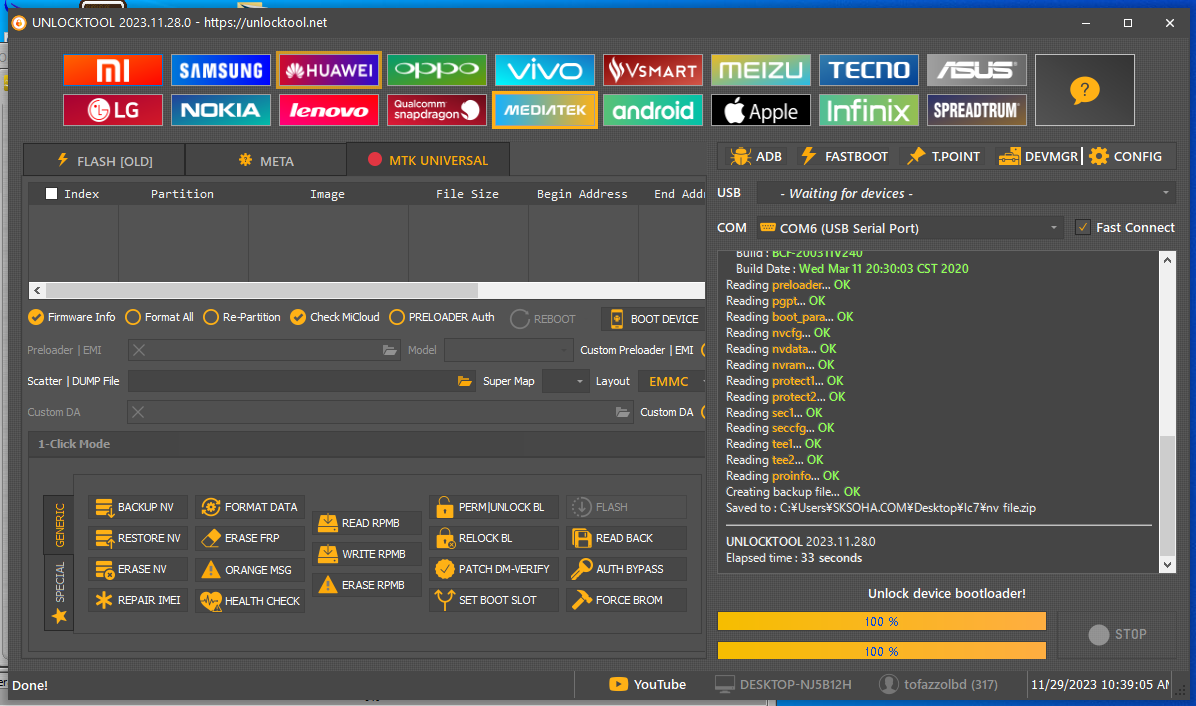This screenshot has width=1196, height=706.
Task: Select the Format All radio option
Action: click(132, 317)
